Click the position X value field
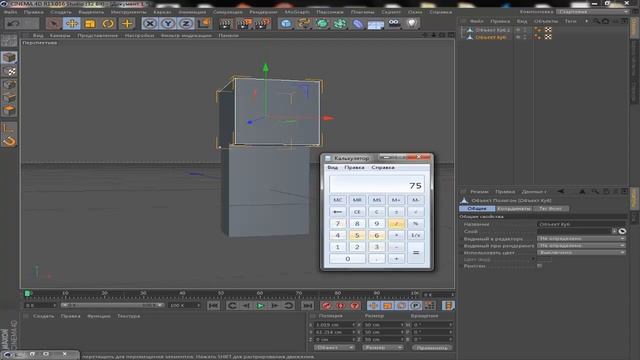This screenshot has width=640, height=360. 334,325
